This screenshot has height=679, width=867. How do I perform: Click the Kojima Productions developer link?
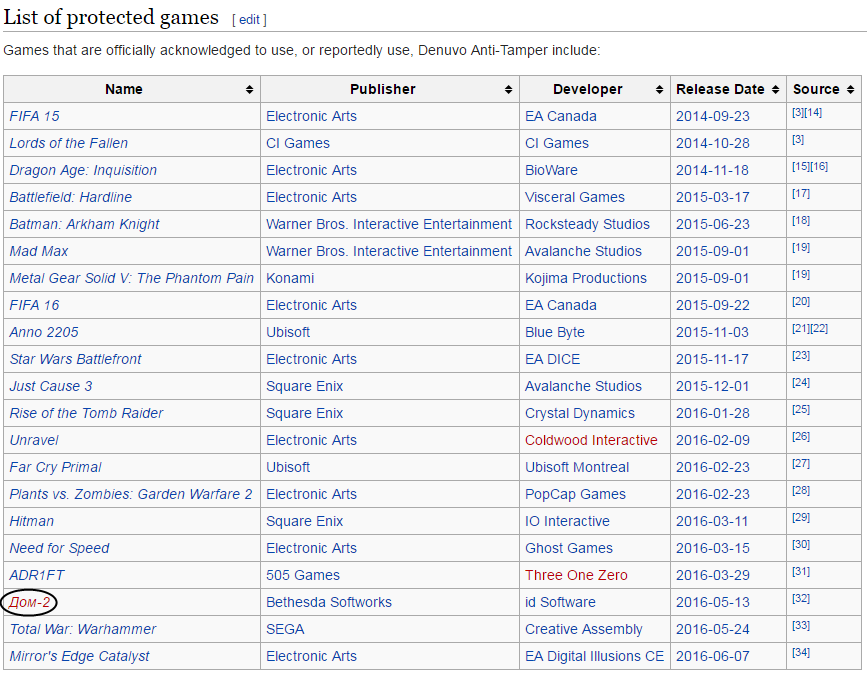pyautogui.click(x=585, y=278)
